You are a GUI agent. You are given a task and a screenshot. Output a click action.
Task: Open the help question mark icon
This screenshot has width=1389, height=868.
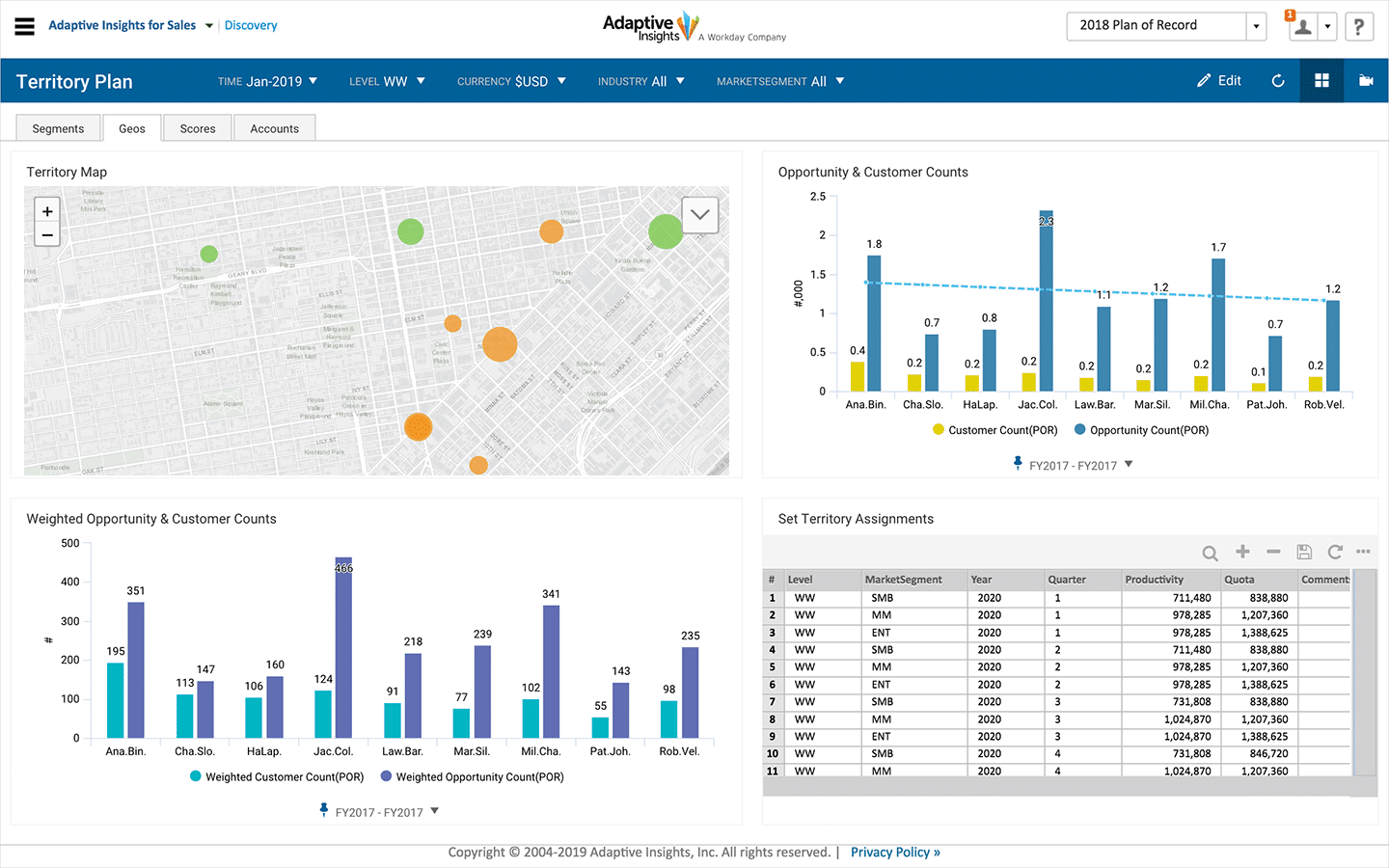tap(1358, 26)
